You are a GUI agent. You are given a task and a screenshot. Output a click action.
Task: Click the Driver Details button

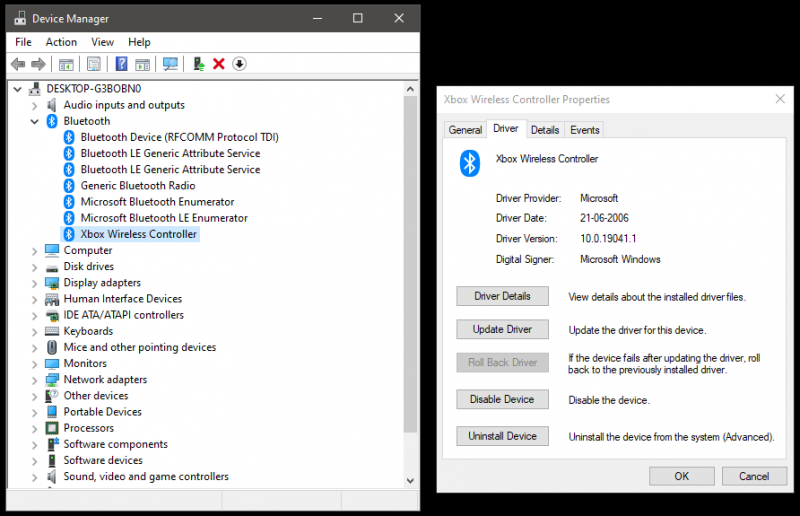[503, 296]
